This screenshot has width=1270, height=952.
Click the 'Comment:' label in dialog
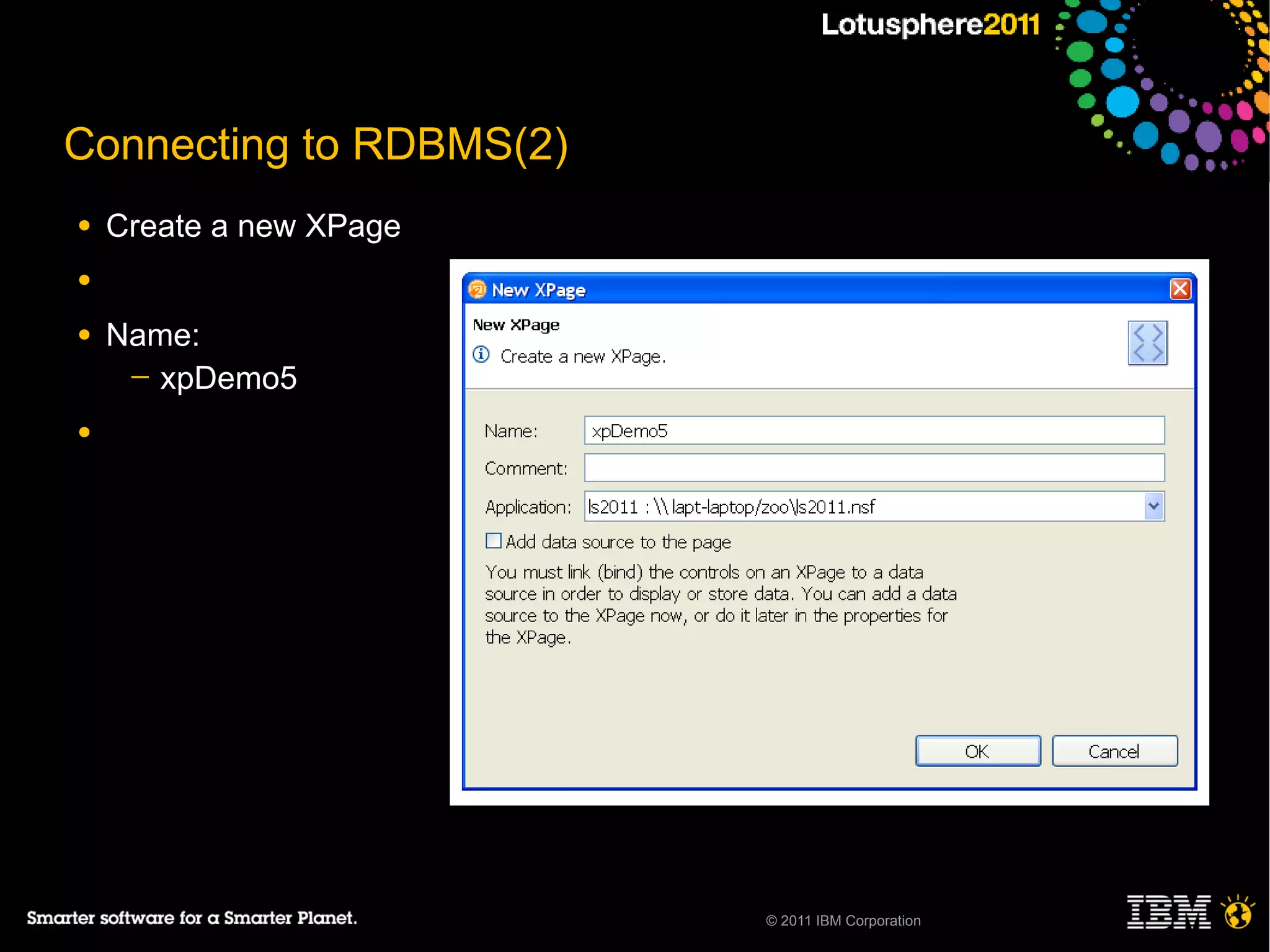tap(526, 468)
